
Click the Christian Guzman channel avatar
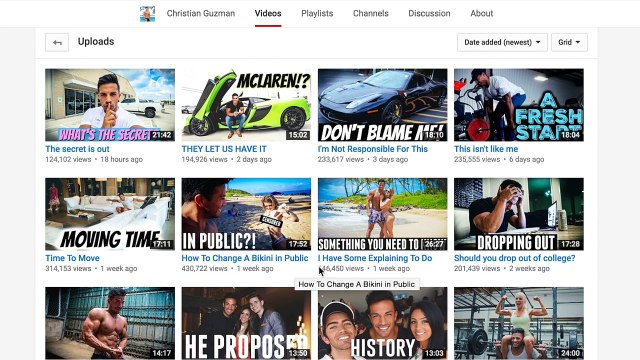click(x=147, y=14)
